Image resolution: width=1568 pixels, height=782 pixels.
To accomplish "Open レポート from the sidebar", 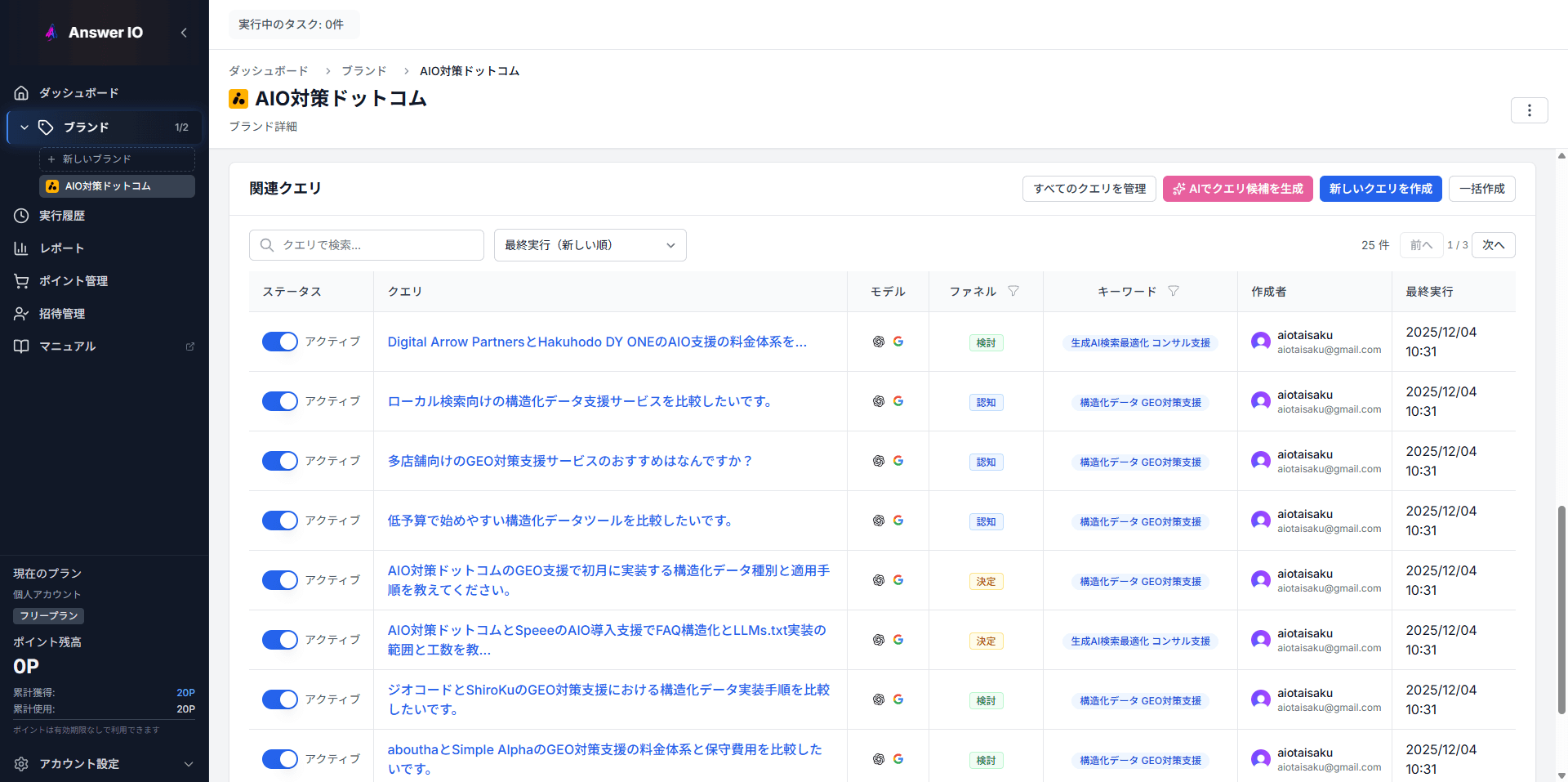I will coord(62,248).
